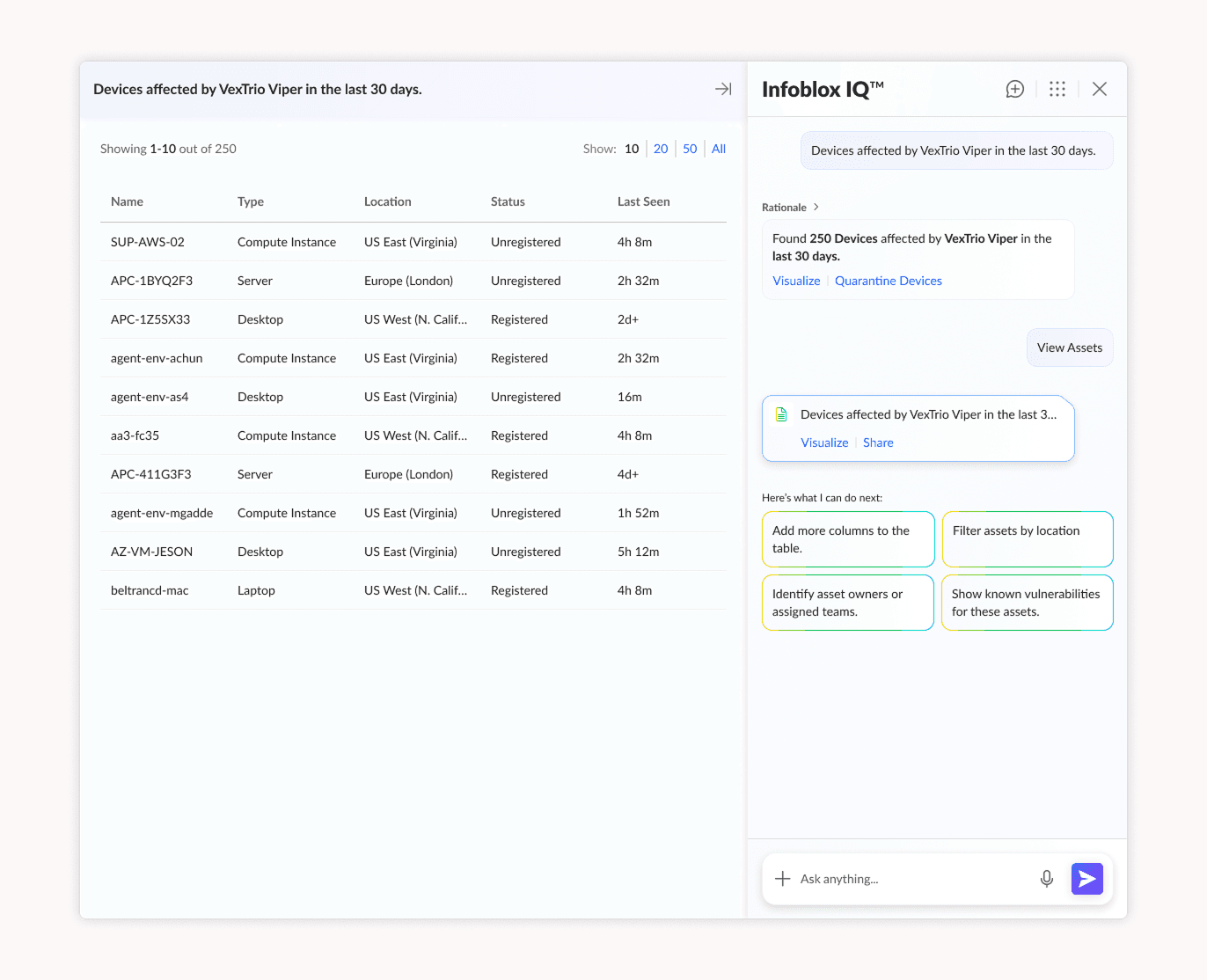Choose 'Filter assets by location' suggestion
The height and width of the screenshot is (980, 1207).
(x=1028, y=539)
